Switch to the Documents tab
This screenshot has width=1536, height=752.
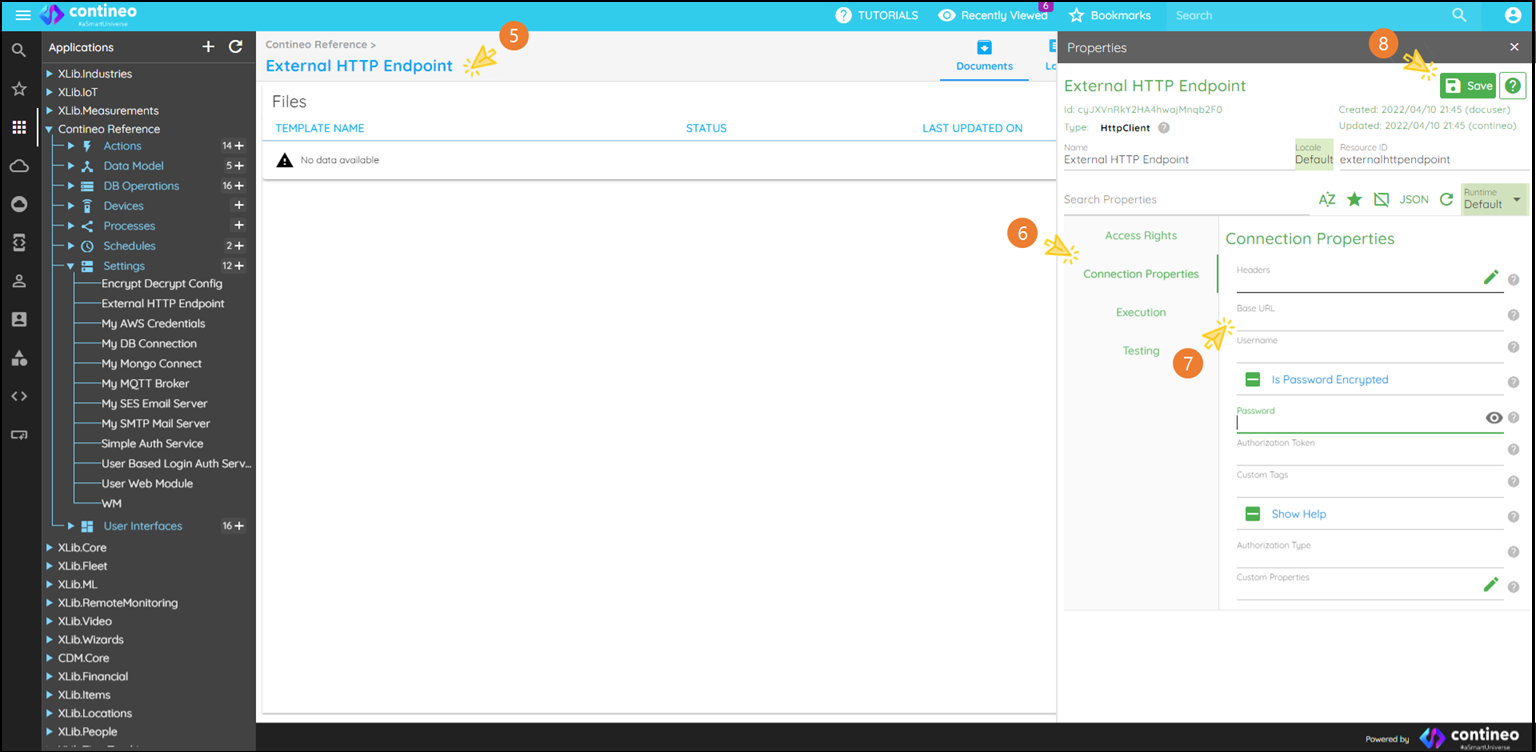(x=984, y=57)
